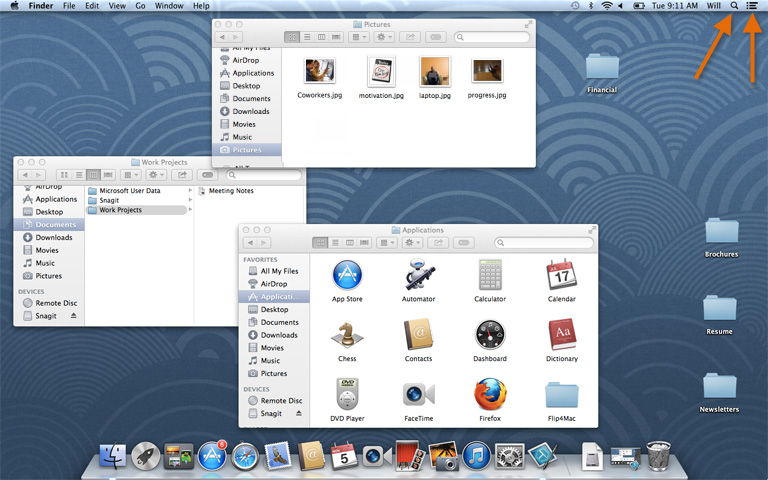This screenshot has width=768, height=480.
Task: Open the Go menu in the menu bar
Action: click(x=140, y=6)
